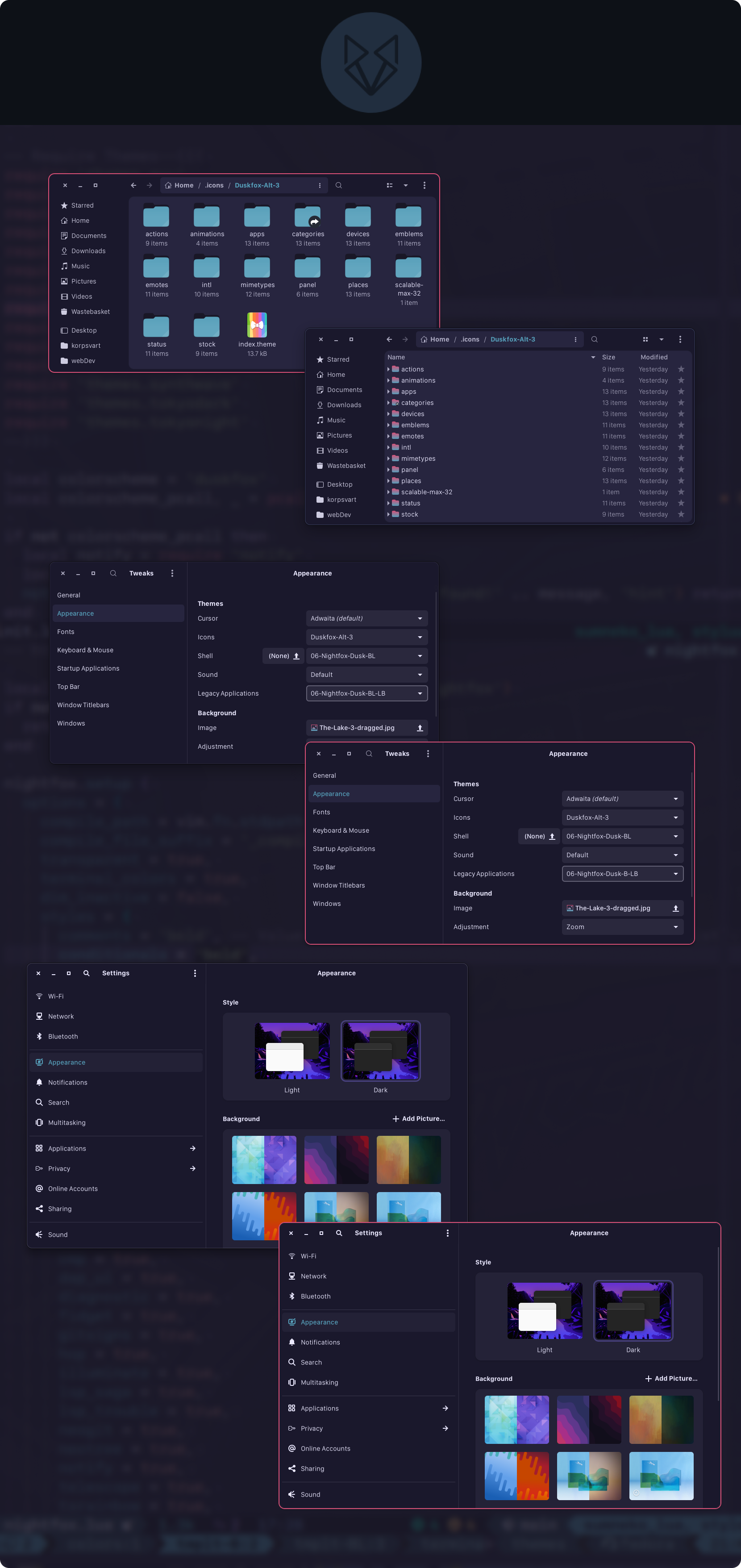Viewport: 741px width, 1568px height.
Task: Star the actions row in list view
Action: (681, 370)
